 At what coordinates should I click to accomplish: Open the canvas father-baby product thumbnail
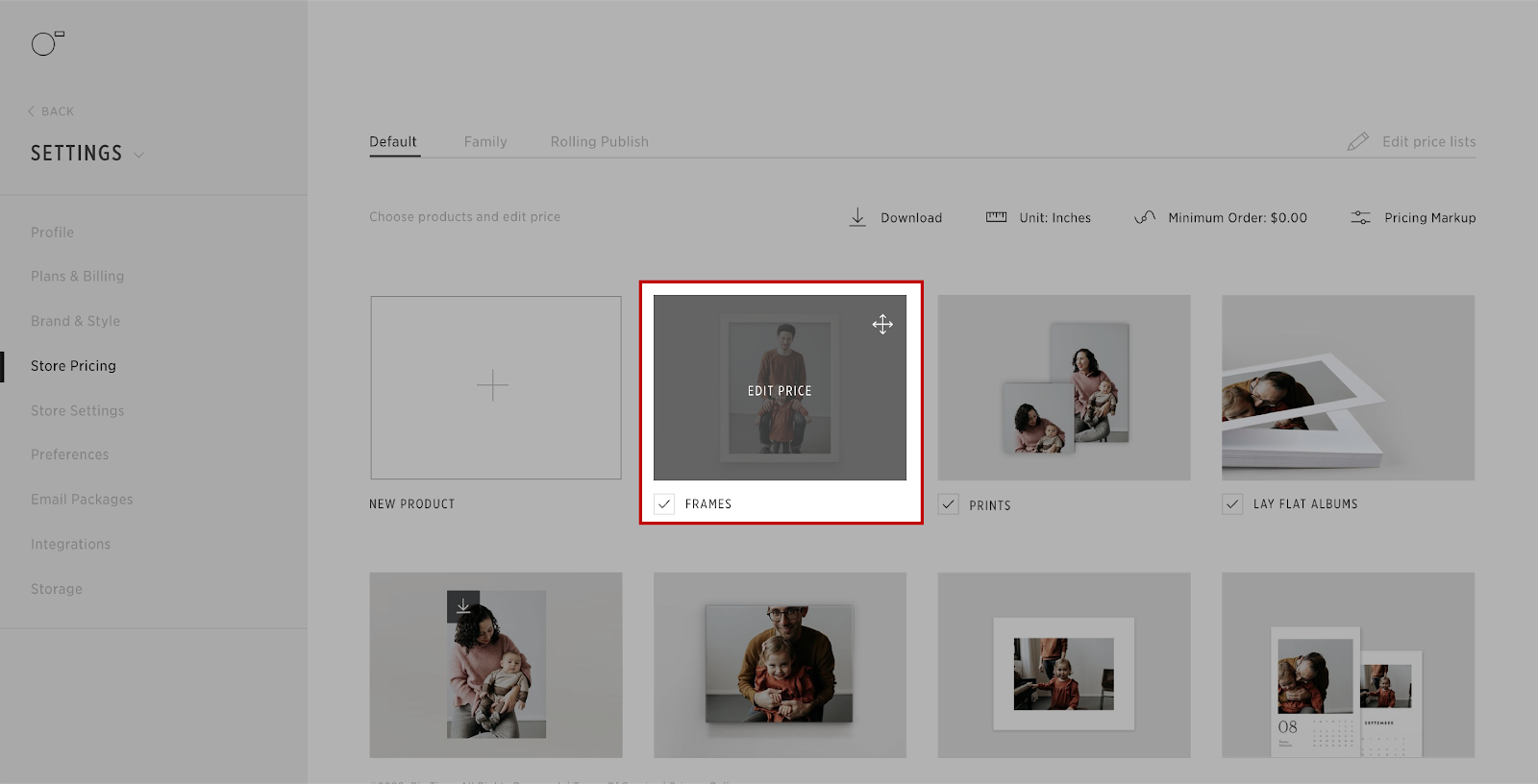pos(780,665)
